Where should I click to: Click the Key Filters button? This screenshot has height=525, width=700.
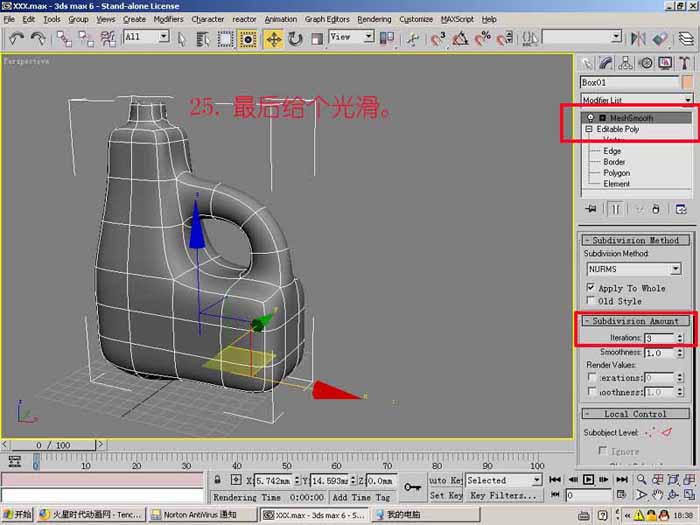pos(503,496)
